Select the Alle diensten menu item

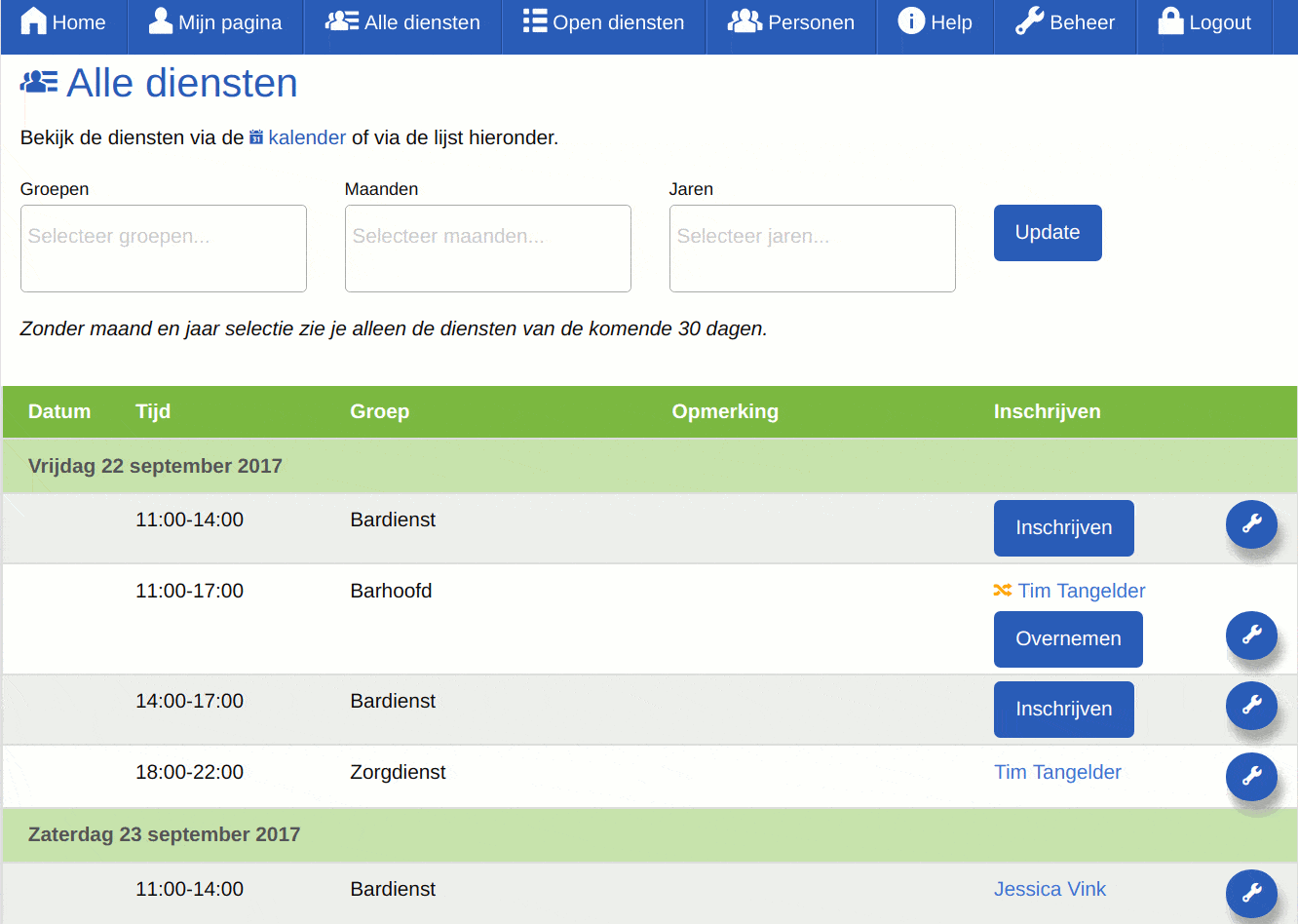click(402, 21)
